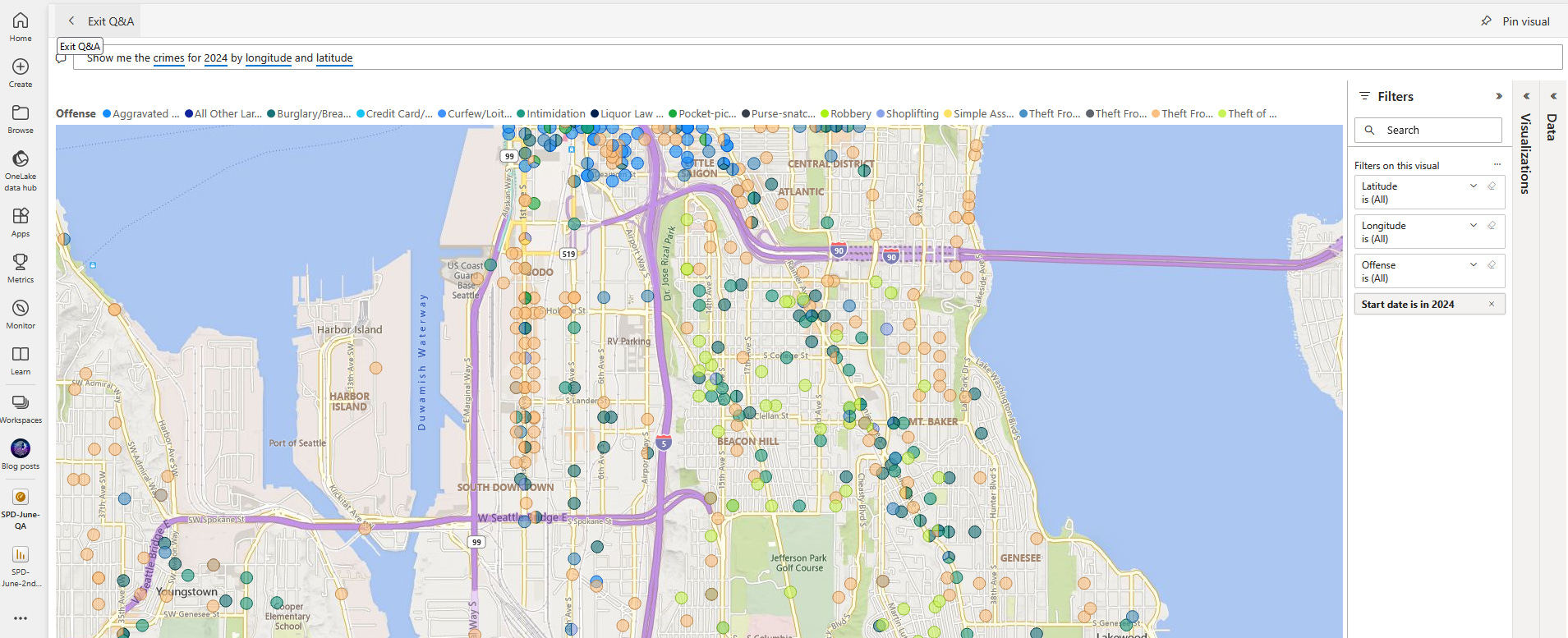Expand the Longitude filter card chevron
Viewport: 1568px width, 638px height.
[x=1474, y=226]
